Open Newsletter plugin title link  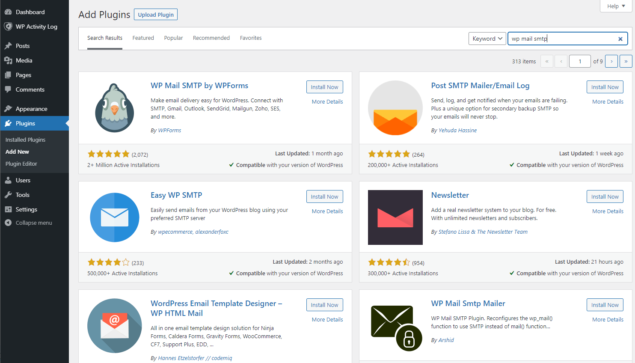(450, 195)
